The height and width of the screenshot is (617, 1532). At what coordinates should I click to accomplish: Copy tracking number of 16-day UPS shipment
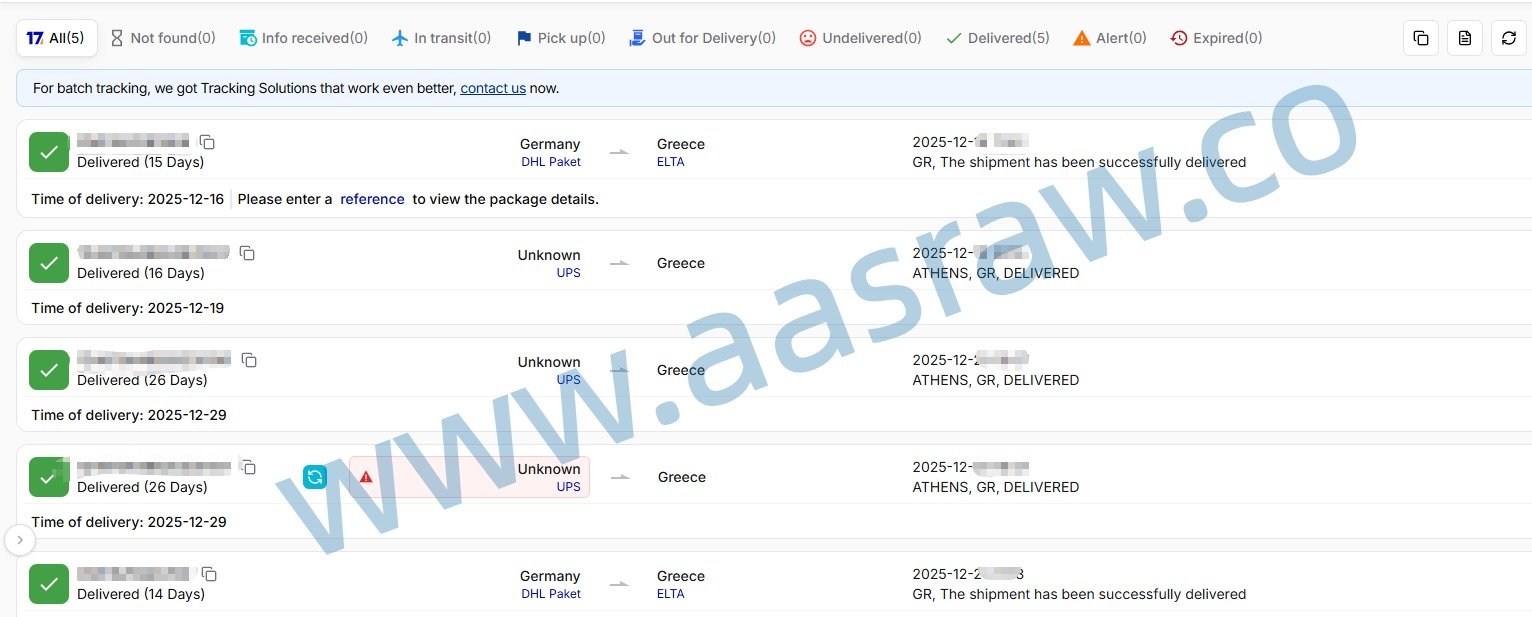pyautogui.click(x=247, y=253)
